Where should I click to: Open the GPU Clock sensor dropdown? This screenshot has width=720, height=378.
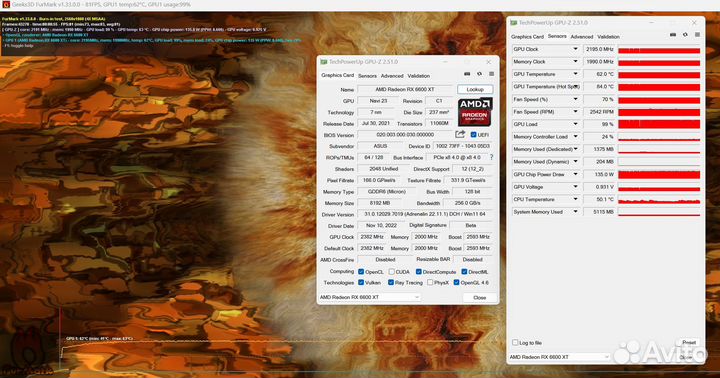[x=575, y=49]
